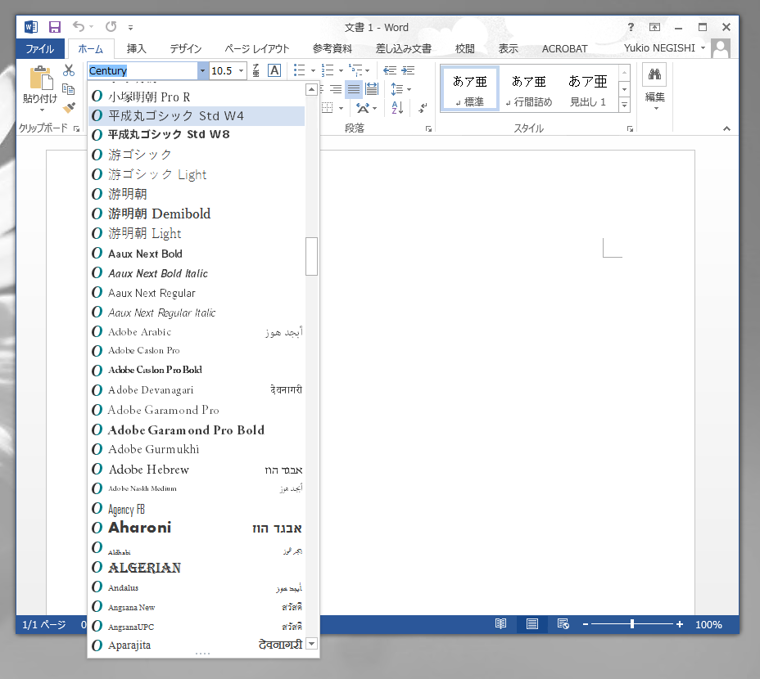Open the Yukio NEGISHI account menu
Image resolution: width=760 pixels, height=679 pixels.
(665, 48)
